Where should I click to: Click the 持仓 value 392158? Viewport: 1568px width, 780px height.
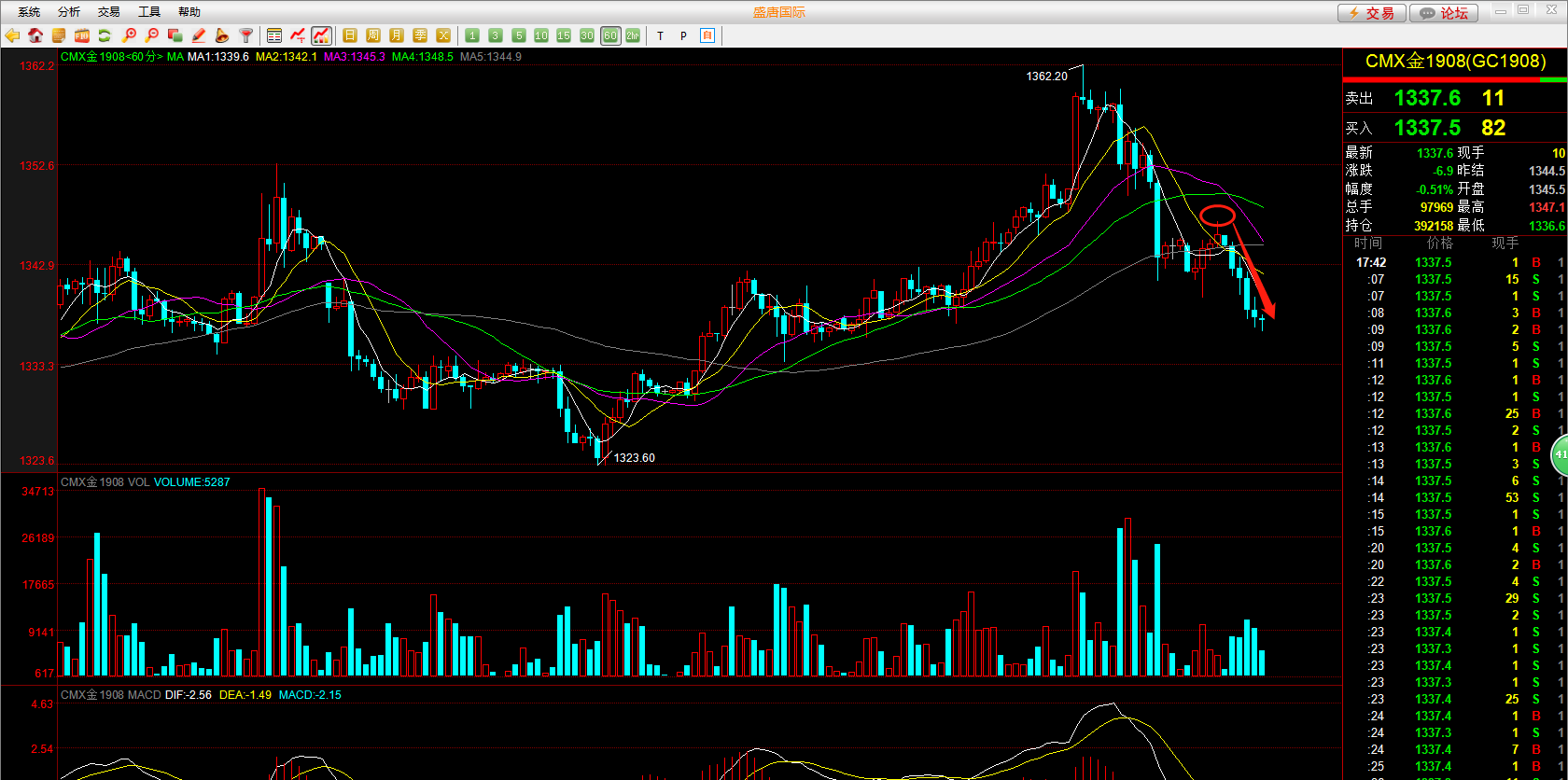pos(1434,226)
